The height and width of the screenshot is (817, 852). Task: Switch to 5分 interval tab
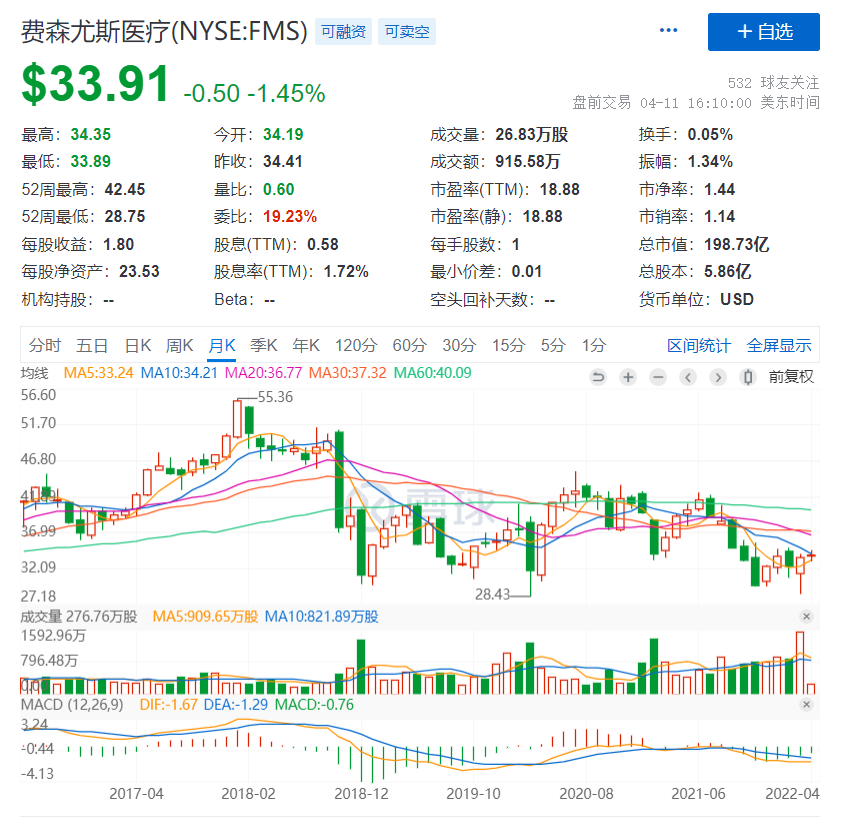coord(553,345)
